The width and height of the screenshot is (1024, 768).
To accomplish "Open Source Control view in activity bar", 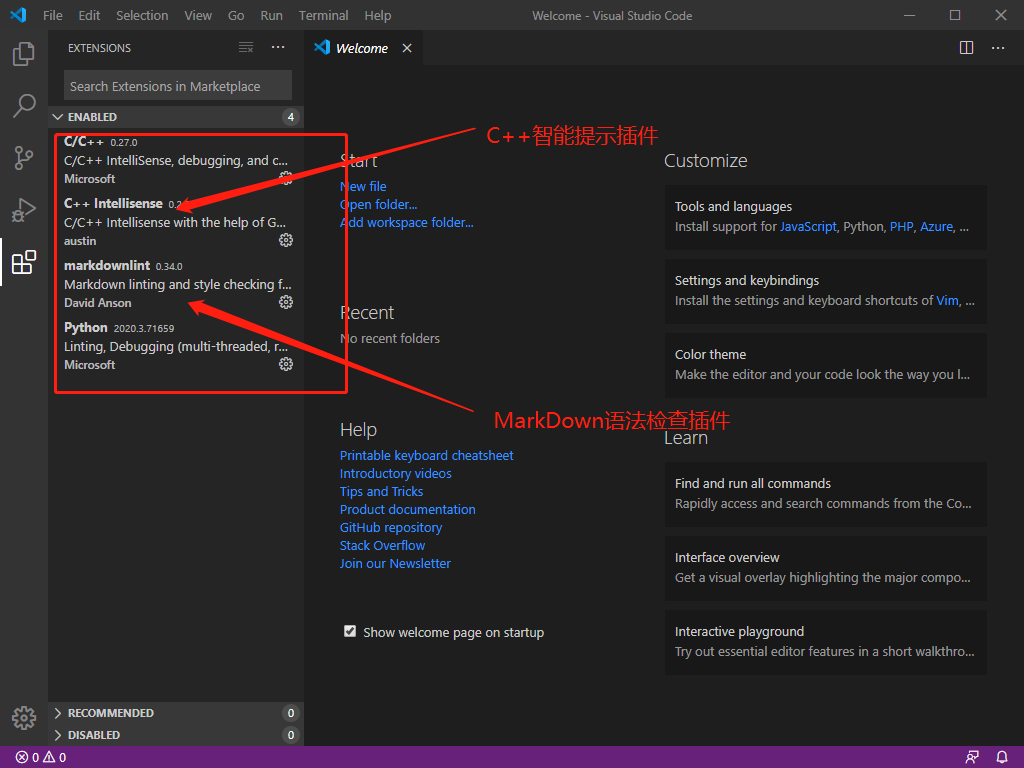I will [24, 158].
